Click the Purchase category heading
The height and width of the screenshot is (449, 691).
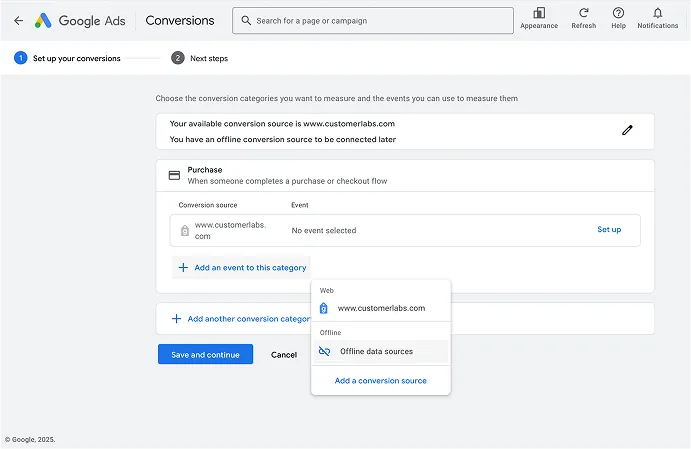pos(205,170)
